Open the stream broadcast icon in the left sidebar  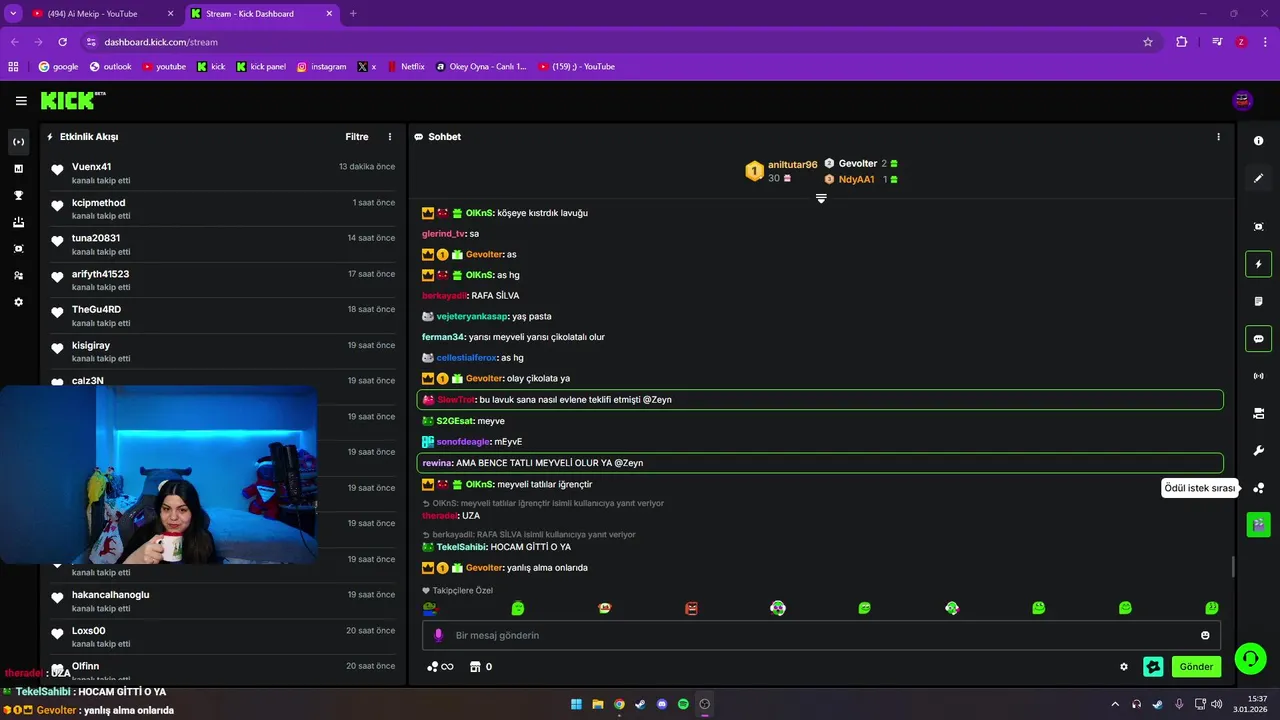coord(18,142)
